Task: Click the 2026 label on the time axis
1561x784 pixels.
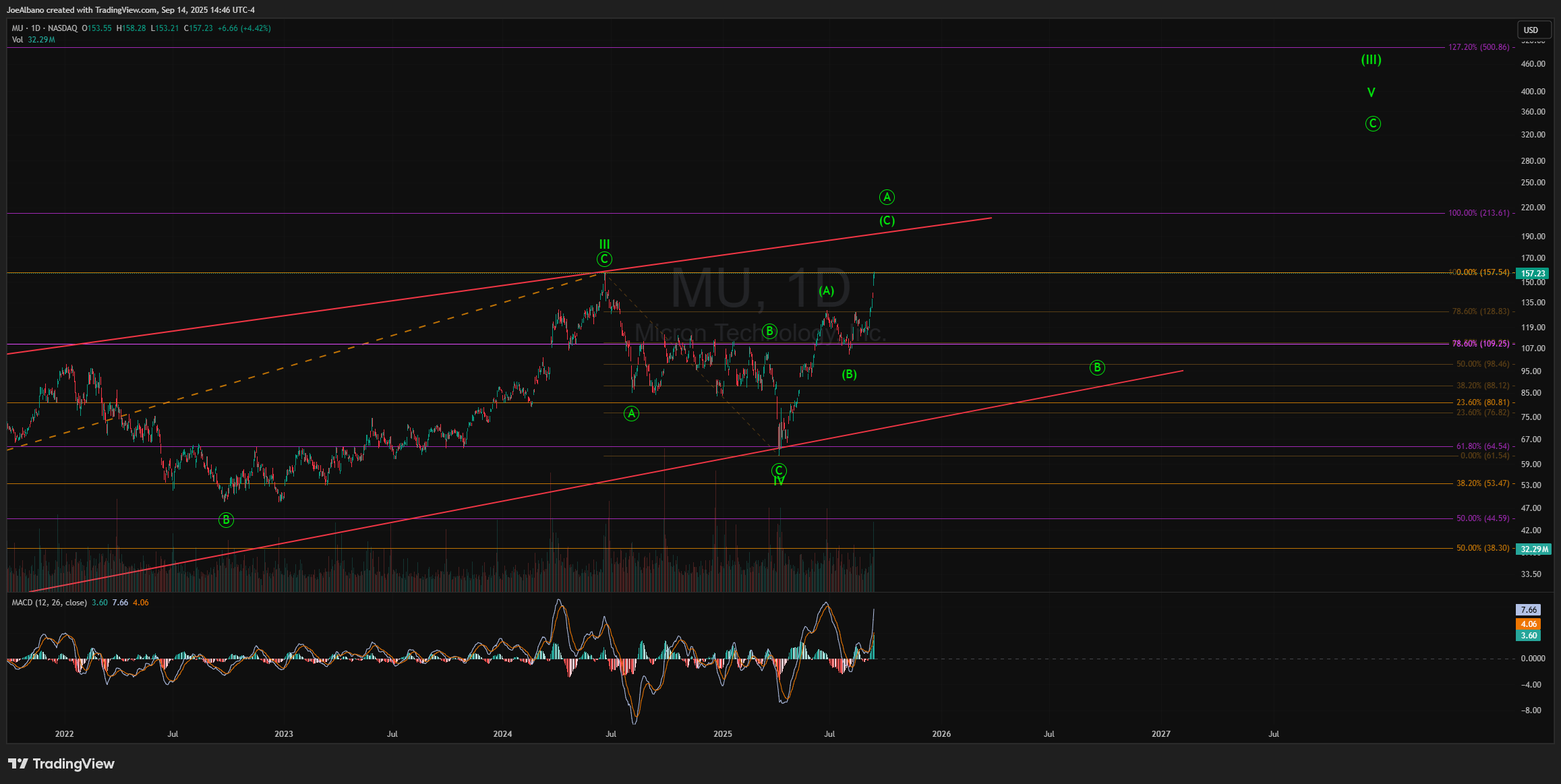Action: [941, 734]
